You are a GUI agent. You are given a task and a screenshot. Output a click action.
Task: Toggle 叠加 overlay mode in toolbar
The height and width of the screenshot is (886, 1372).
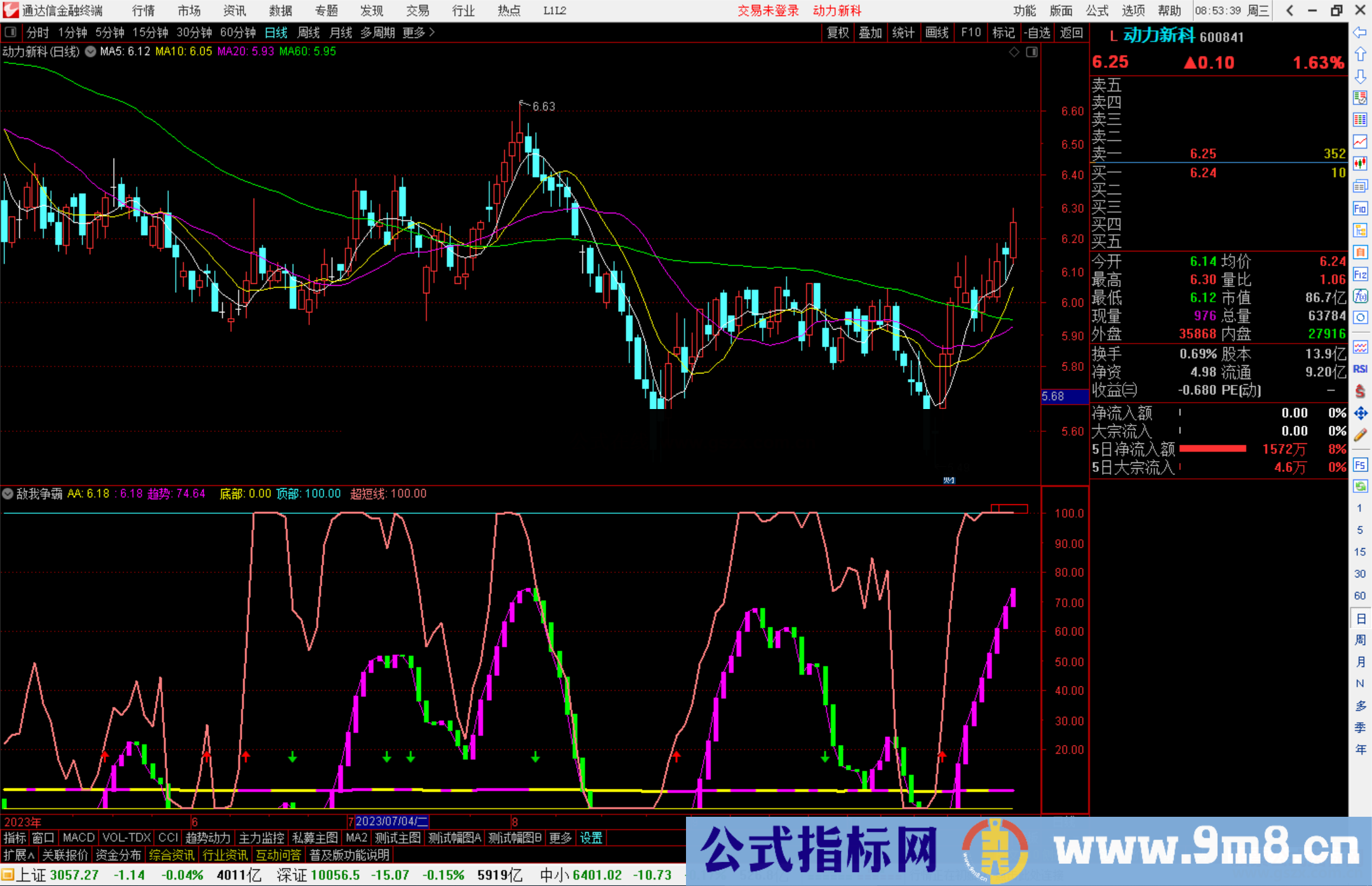(x=870, y=32)
